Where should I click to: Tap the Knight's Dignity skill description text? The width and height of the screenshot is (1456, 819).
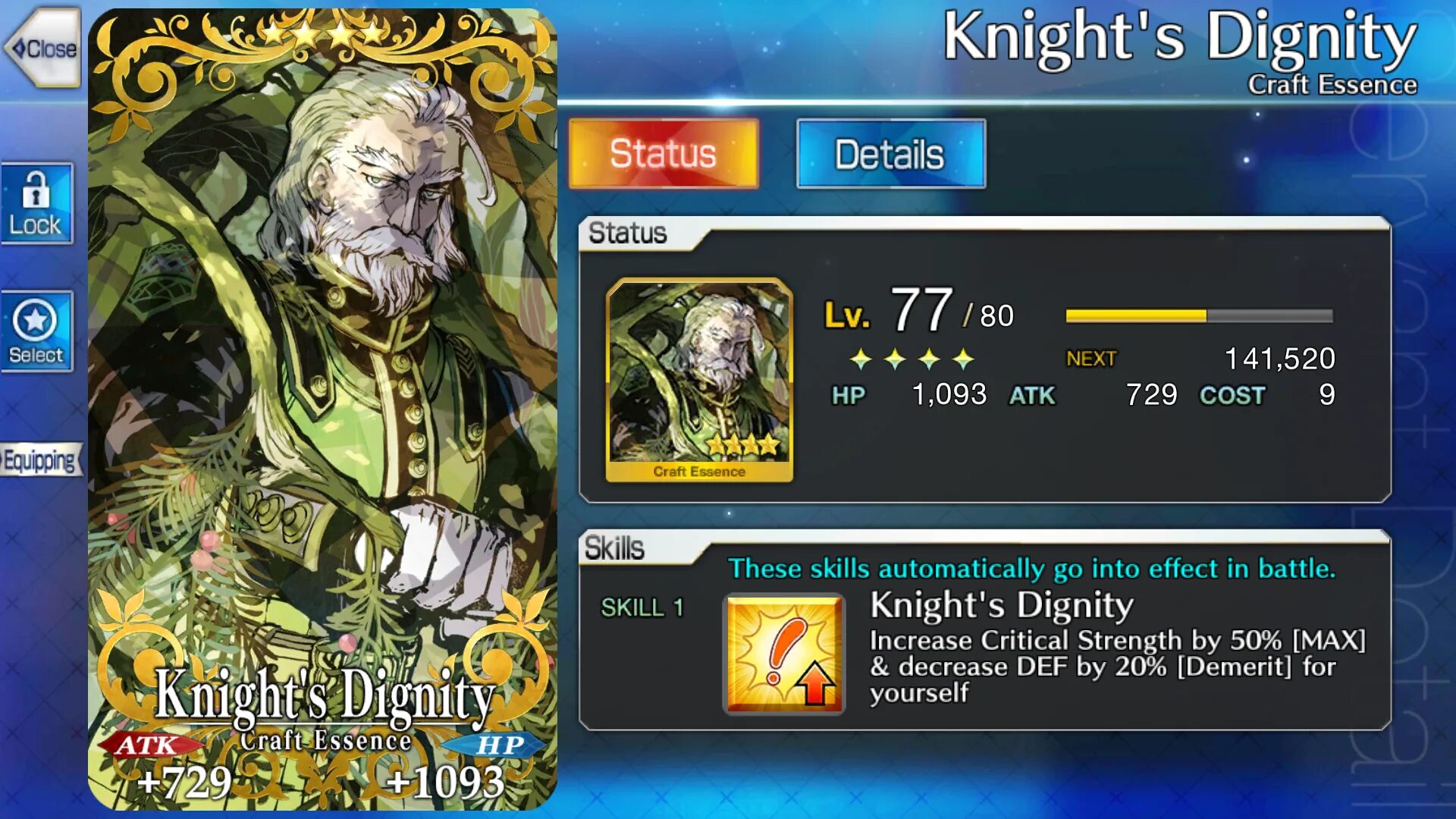click(1117, 666)
